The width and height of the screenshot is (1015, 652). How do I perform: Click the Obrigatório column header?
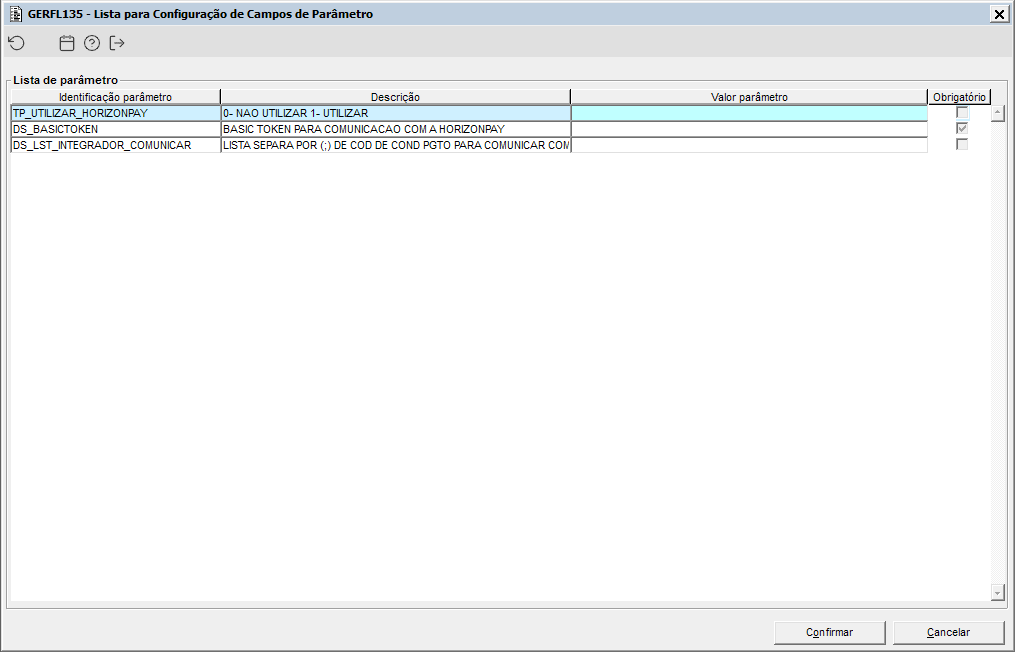(959, 96)
